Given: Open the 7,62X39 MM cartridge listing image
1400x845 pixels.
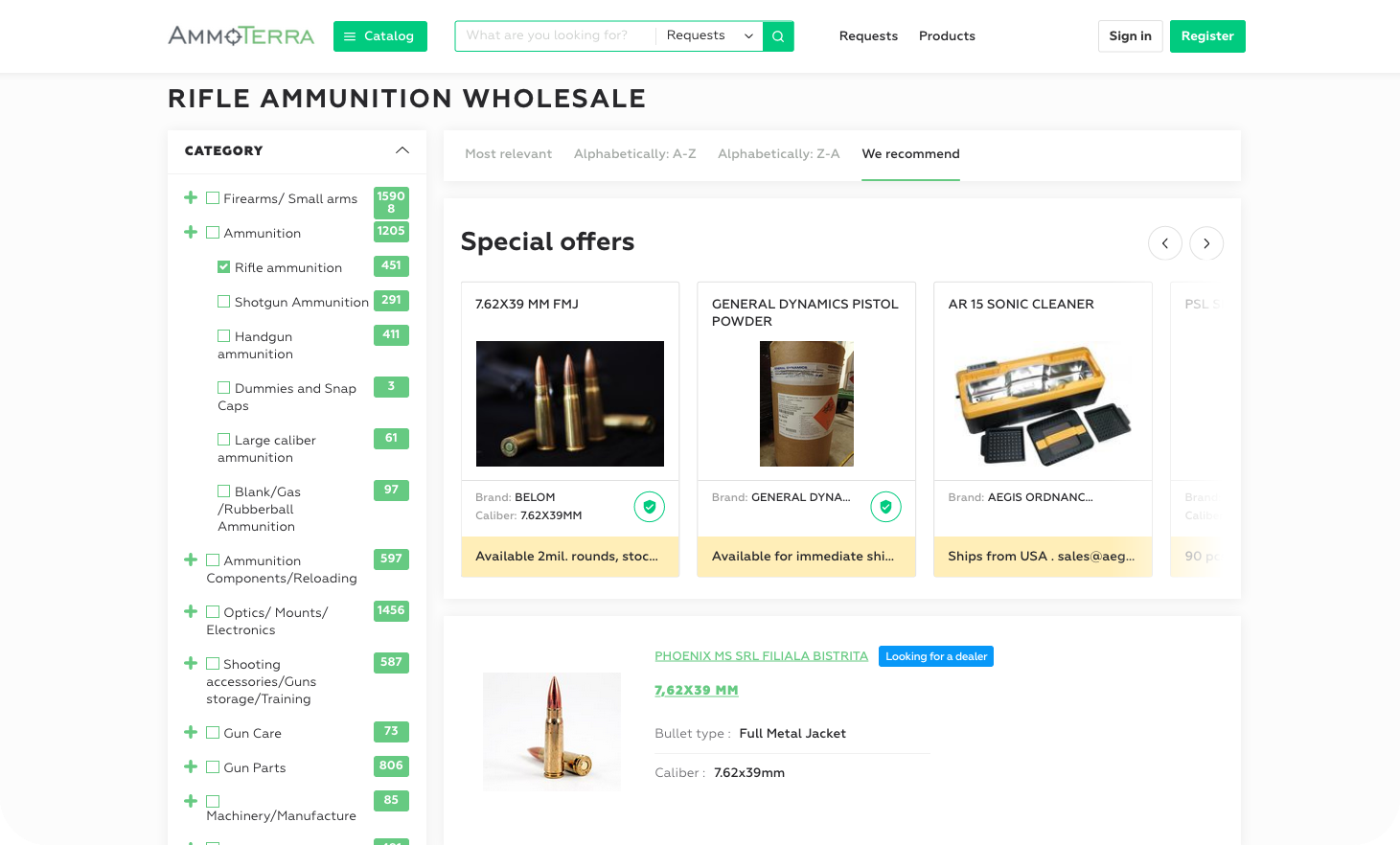Looking at the screenshot, I should (x=552, y=732).
